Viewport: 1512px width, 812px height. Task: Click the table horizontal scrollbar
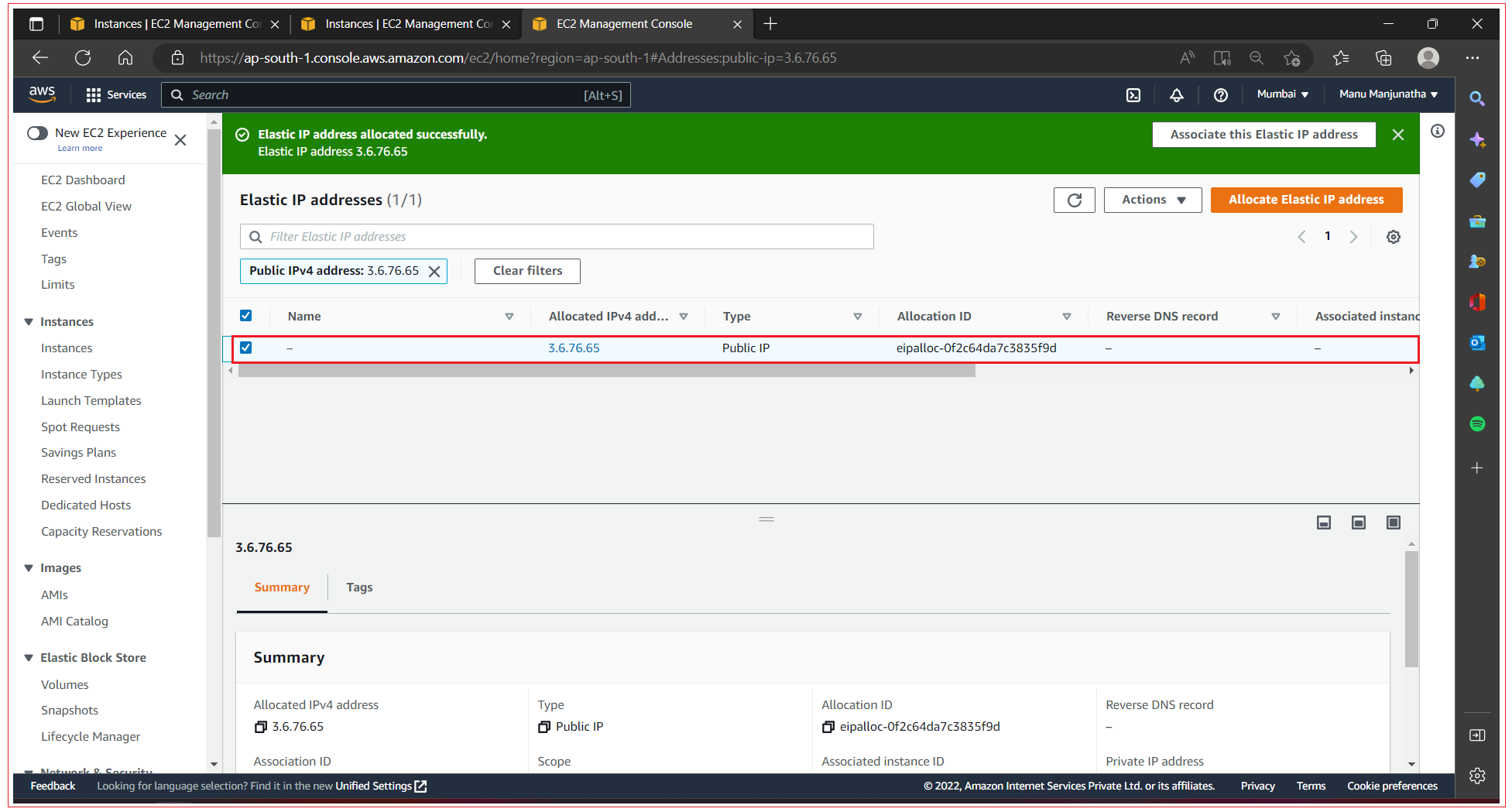tap(607, 372)
